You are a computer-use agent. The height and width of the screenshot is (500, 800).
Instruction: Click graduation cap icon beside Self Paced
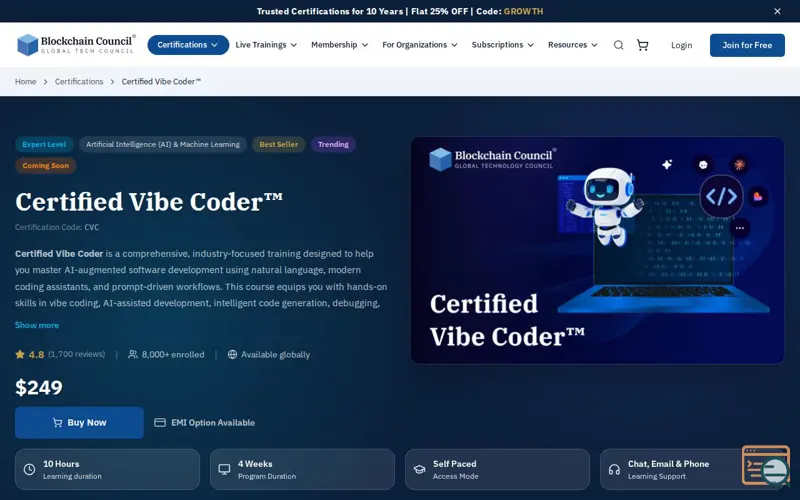(419, 469)
